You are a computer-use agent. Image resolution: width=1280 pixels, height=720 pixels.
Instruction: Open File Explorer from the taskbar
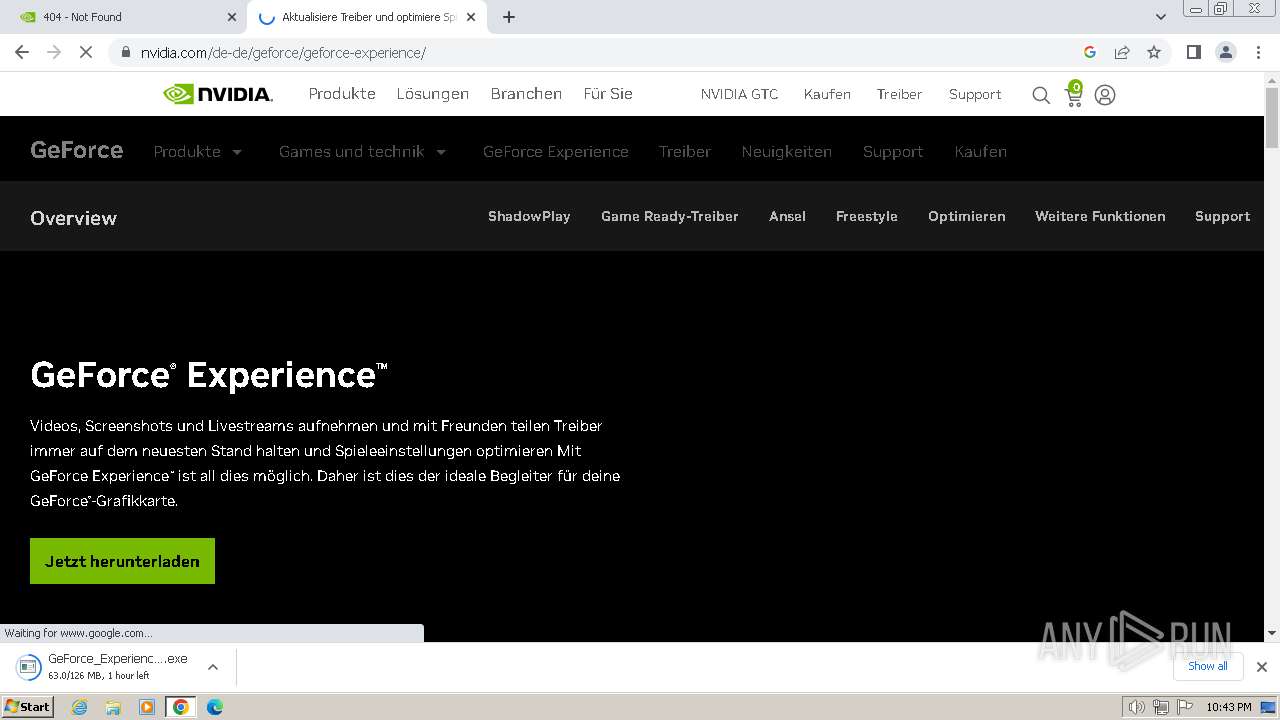pyautogui.click(x=113, y=707)
